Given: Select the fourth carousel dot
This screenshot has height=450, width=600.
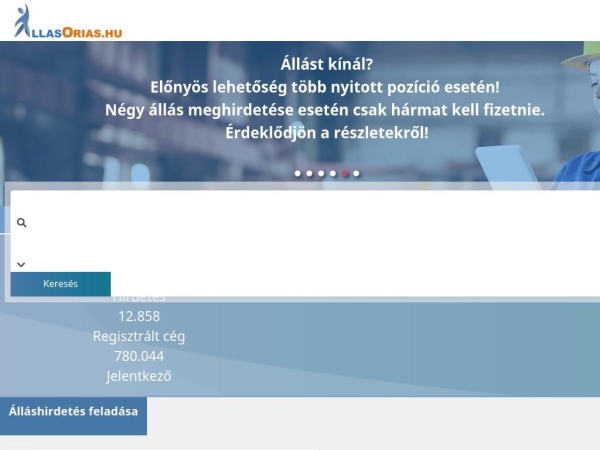Looking at the screenshot, I should pos(333,174).
